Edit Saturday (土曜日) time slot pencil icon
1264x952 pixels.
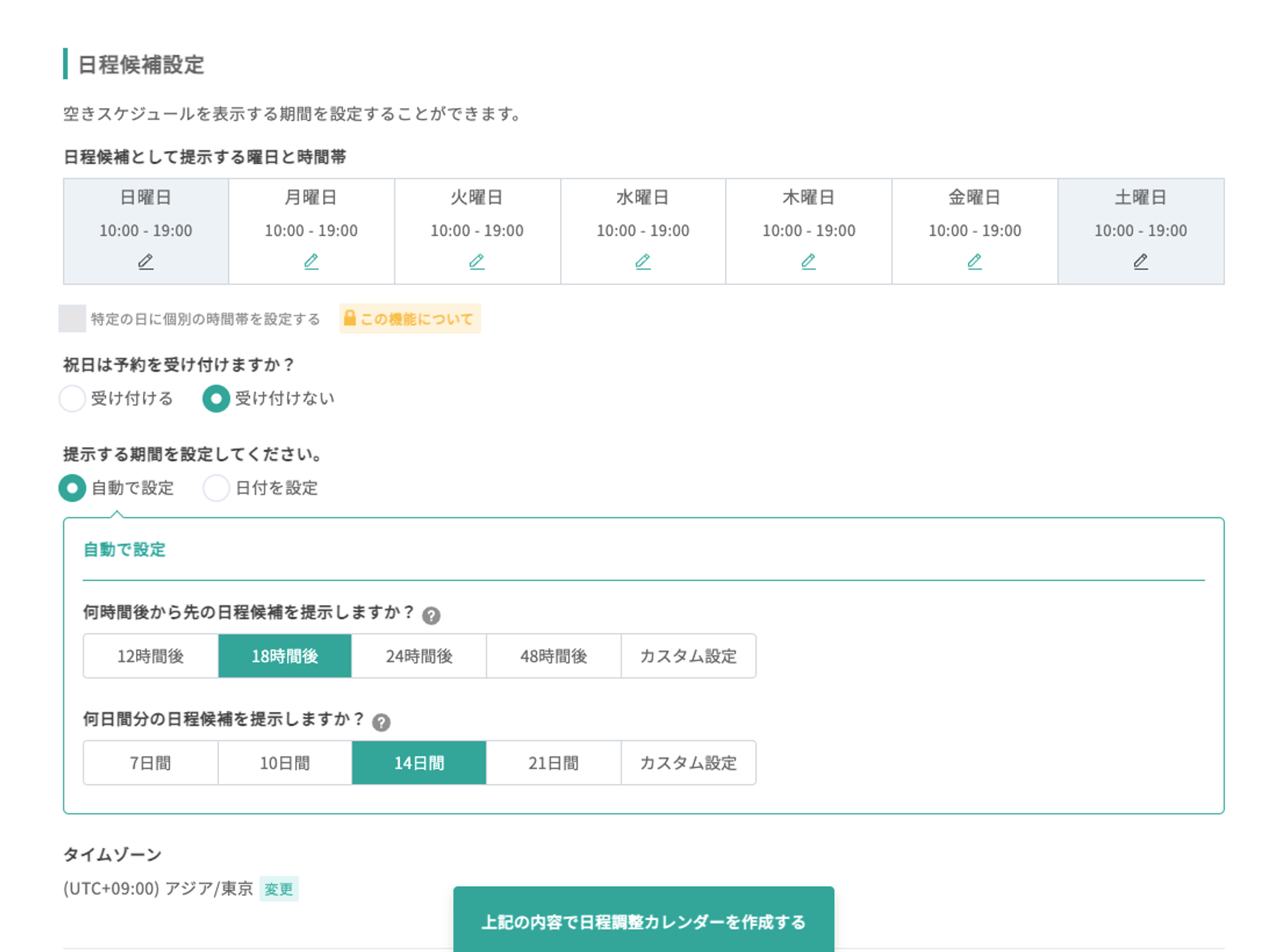[1141, 262]
